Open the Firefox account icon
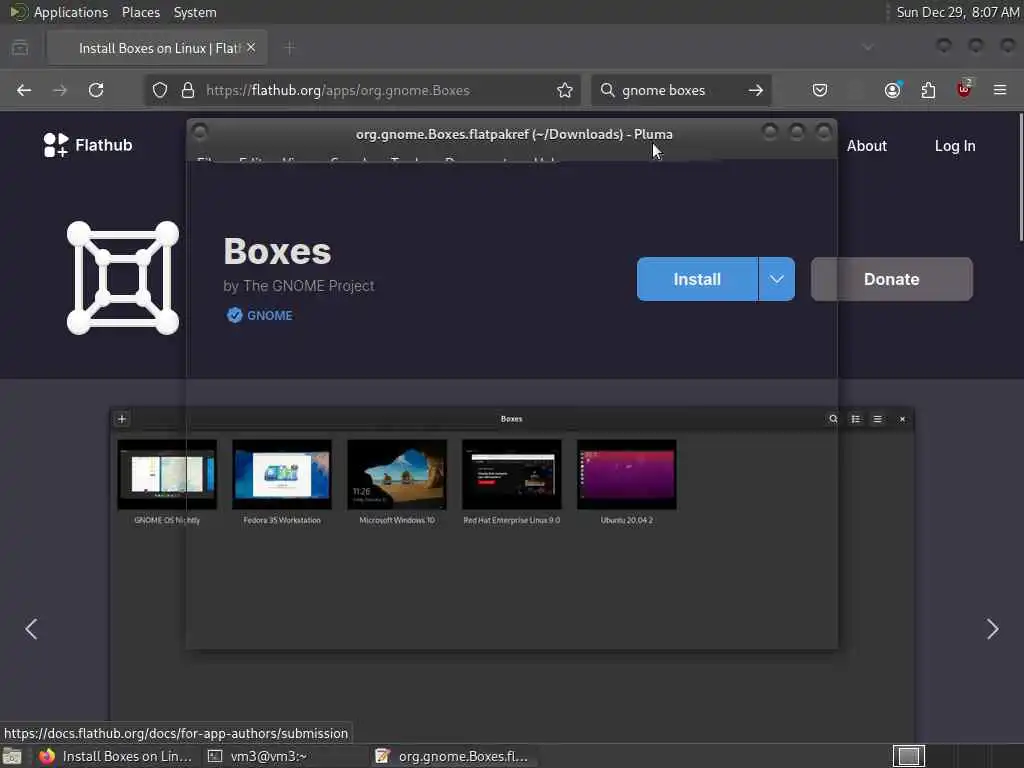The height and width of the screenshot is (768, 1024). [893, 90]
